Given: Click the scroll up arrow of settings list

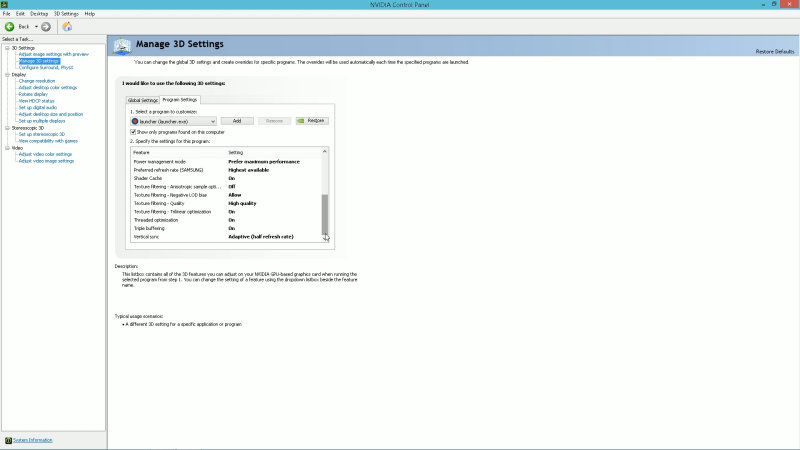Looking at the screenshot, I should pos(324,152).
